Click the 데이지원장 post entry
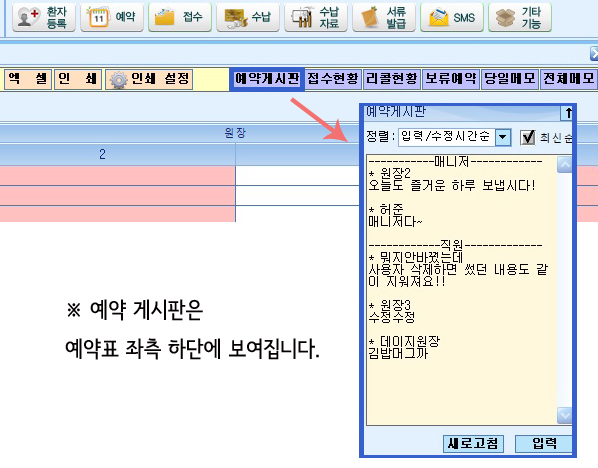Image resolution: width=598 pixels, height=468 pixels. coord(404,347)
